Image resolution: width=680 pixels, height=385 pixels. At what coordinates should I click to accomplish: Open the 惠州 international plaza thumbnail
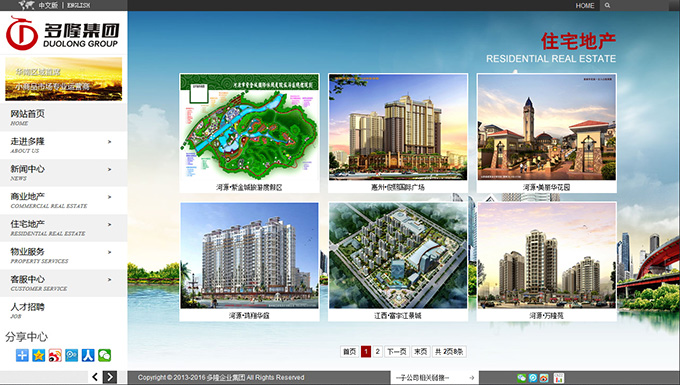(x=398, y=133)
